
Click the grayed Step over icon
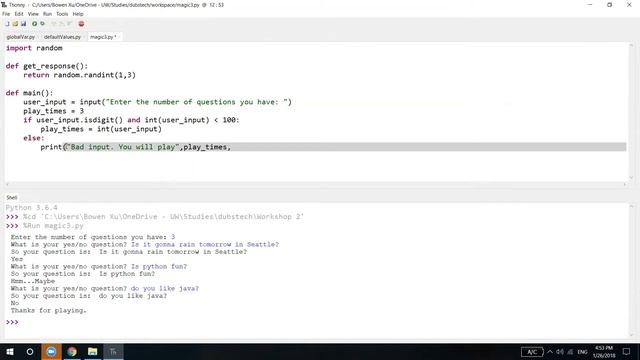[x=53, y=24]
